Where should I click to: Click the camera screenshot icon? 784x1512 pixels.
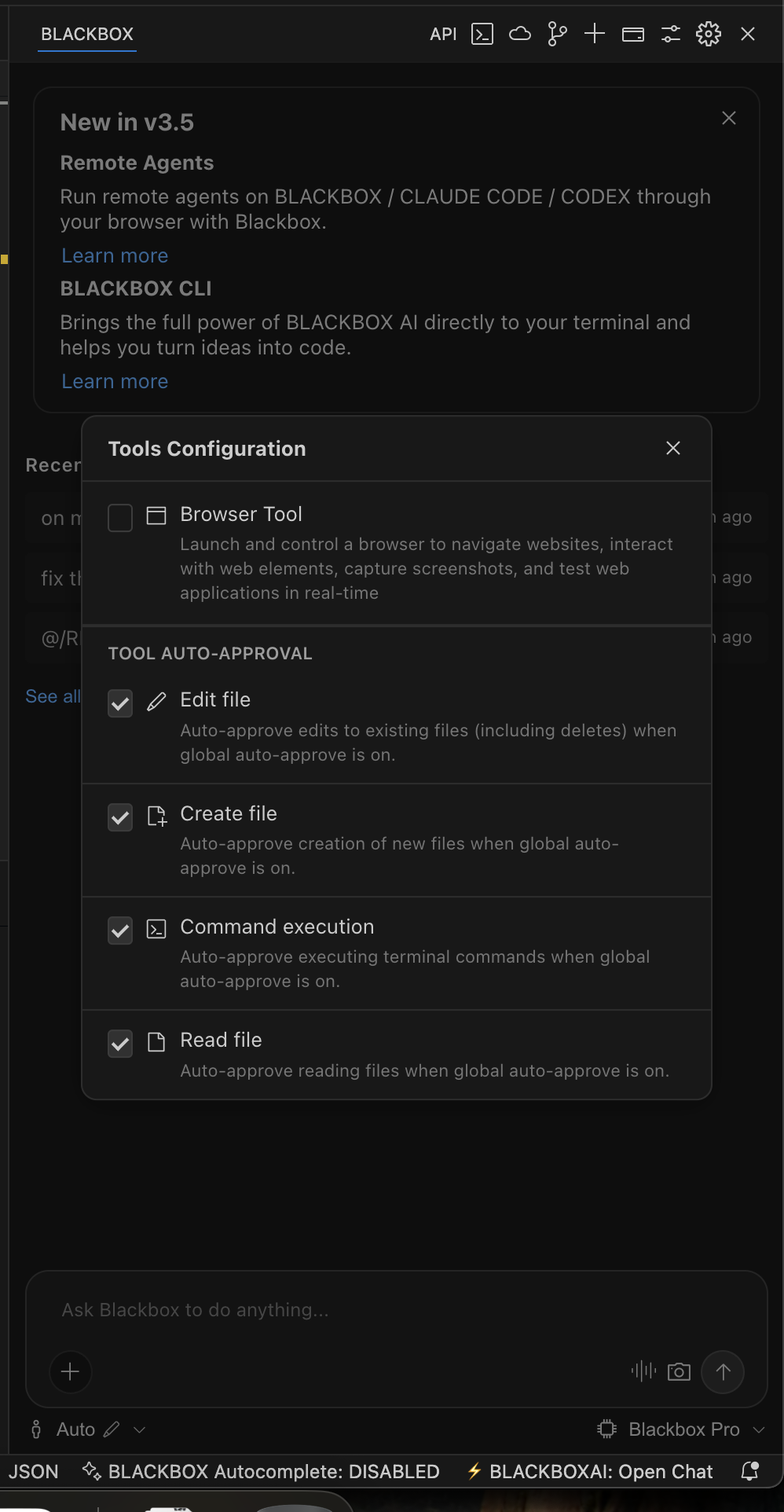(x=679, y=1371)
